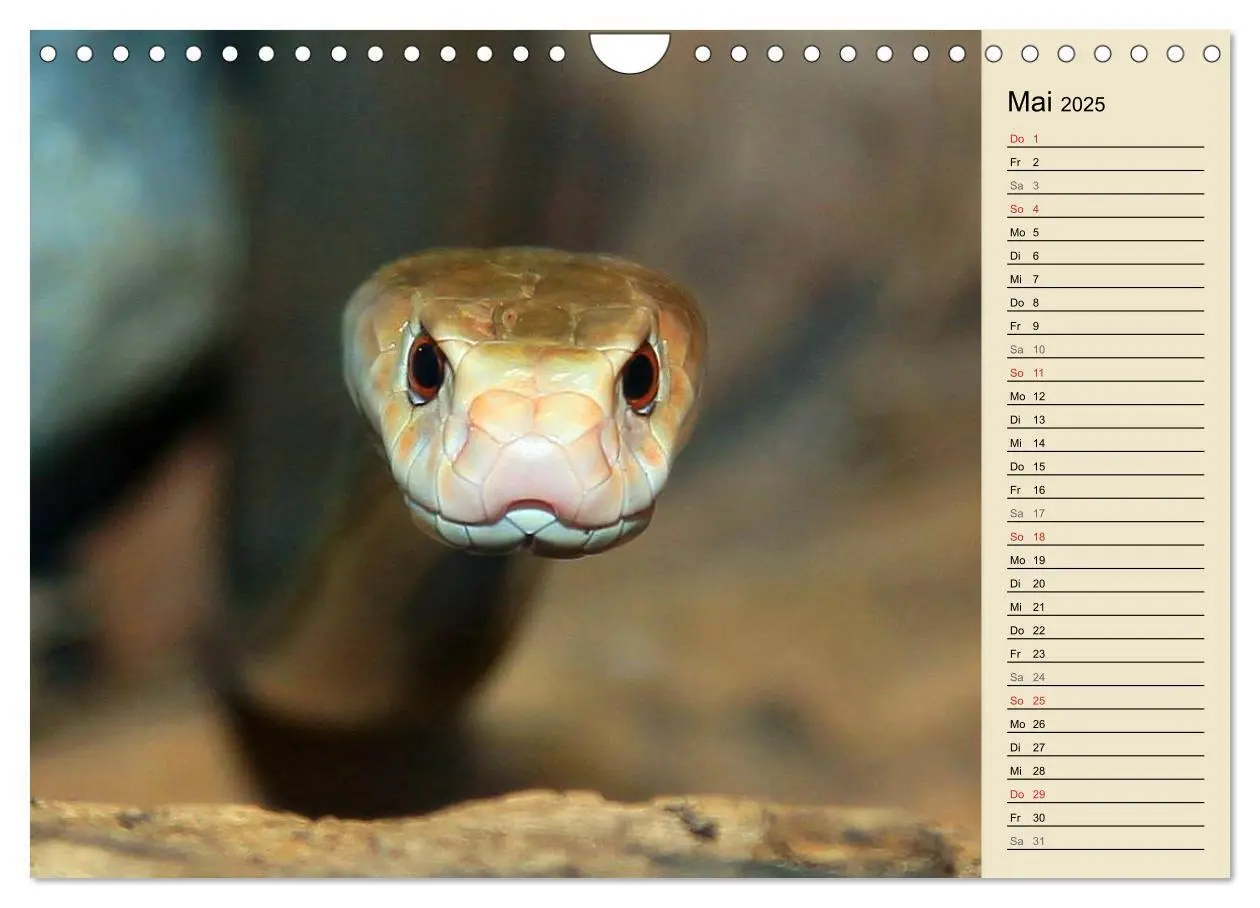Select the Sa 31 last date row

click(x=1105, y=841)
